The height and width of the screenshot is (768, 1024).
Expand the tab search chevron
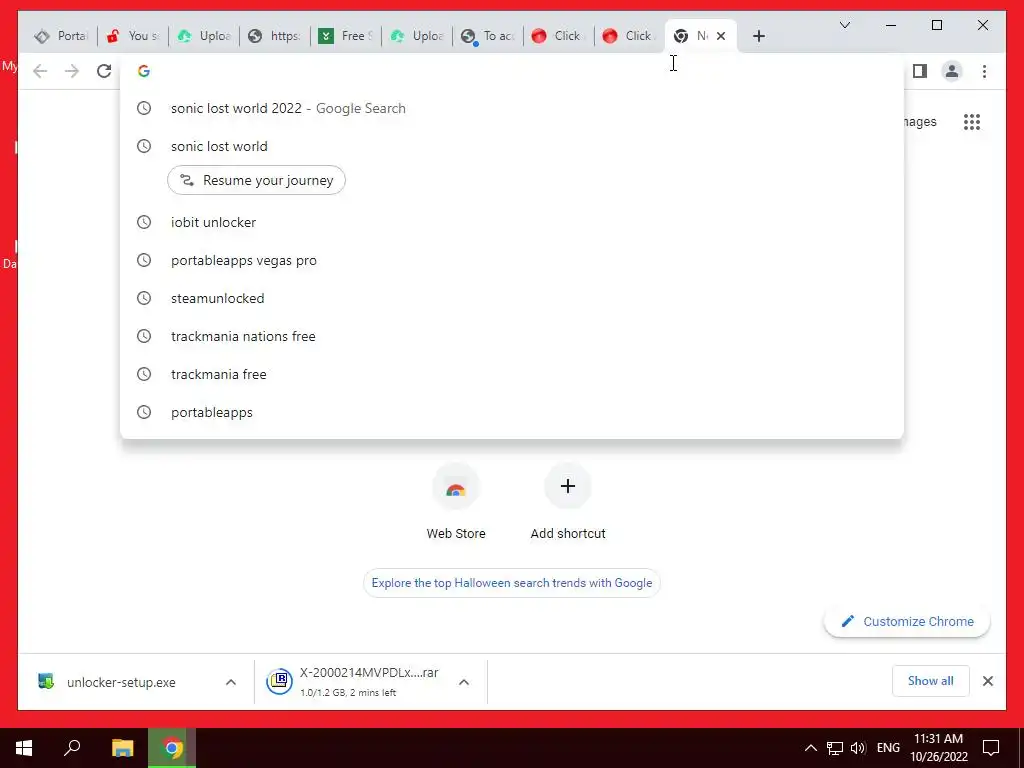844,25
